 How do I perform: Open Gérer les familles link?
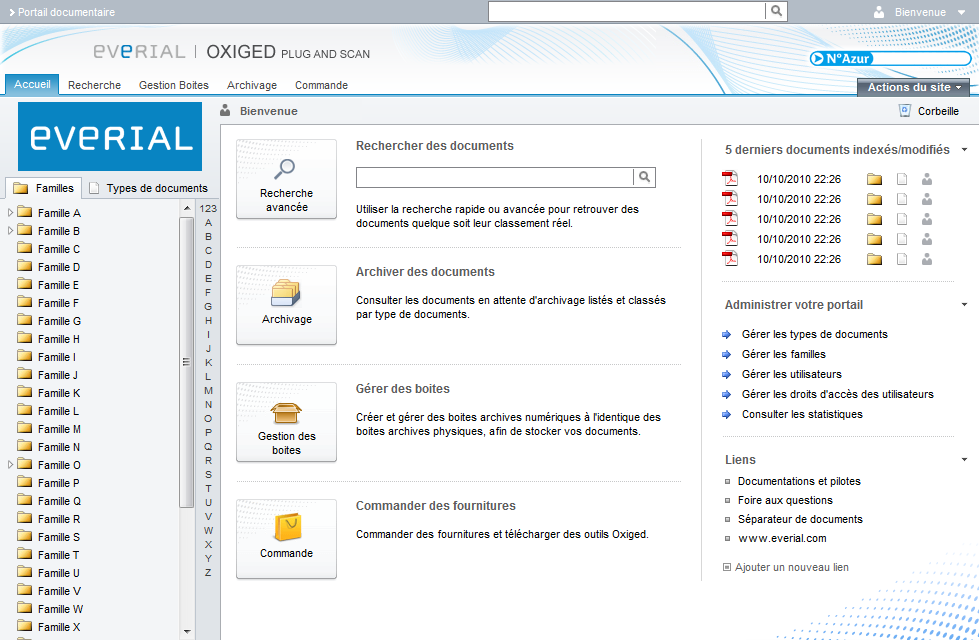784,354
